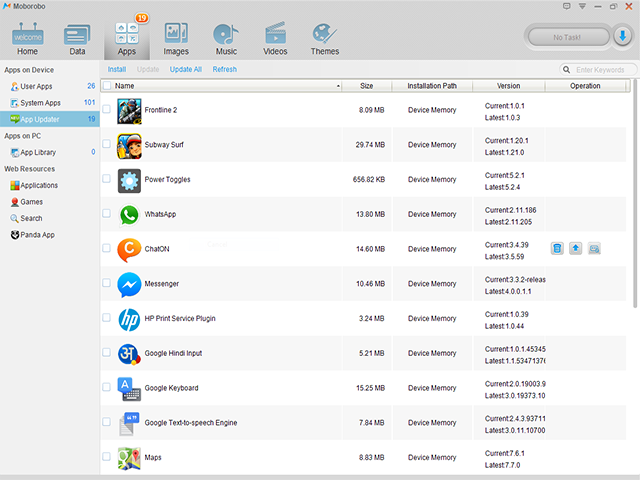640x480 pixels.
Task: Click the third ChatON operation icon
Action: coord(594,248)
